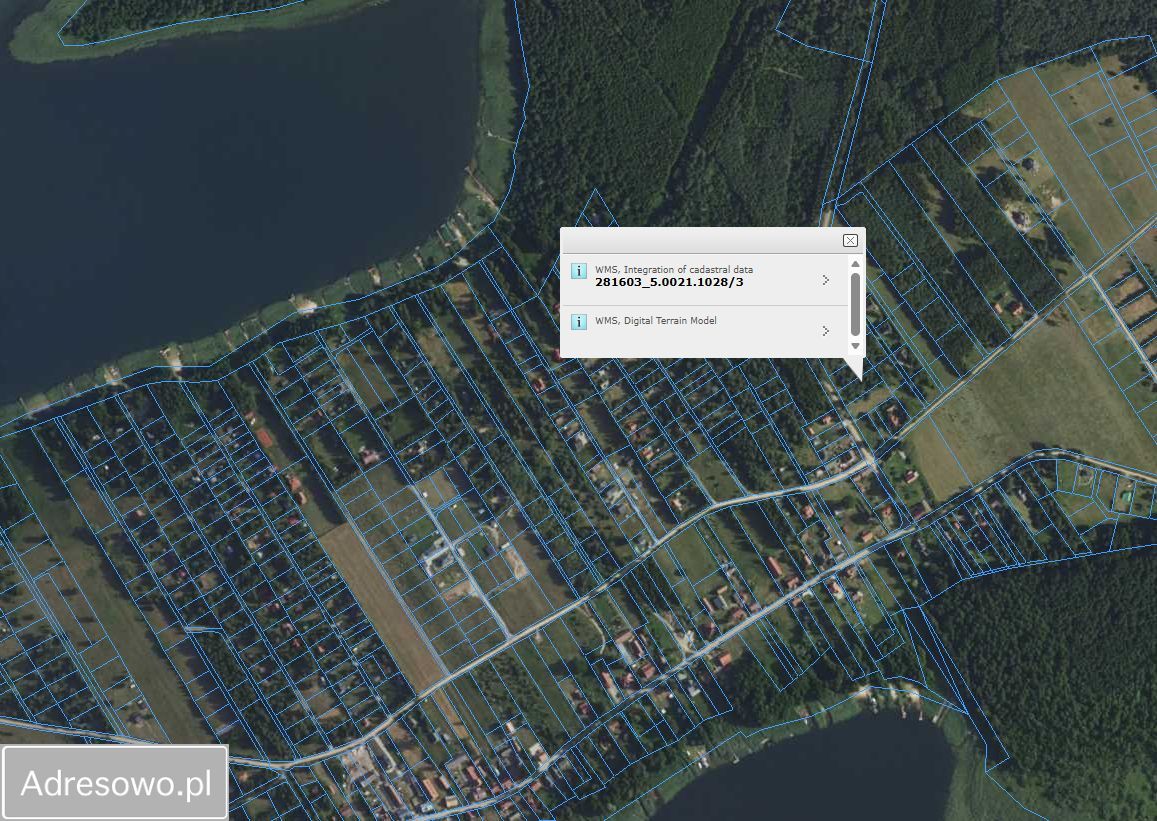
Task: Click the popup's pointer tail on map
Action: coord(855,368)
